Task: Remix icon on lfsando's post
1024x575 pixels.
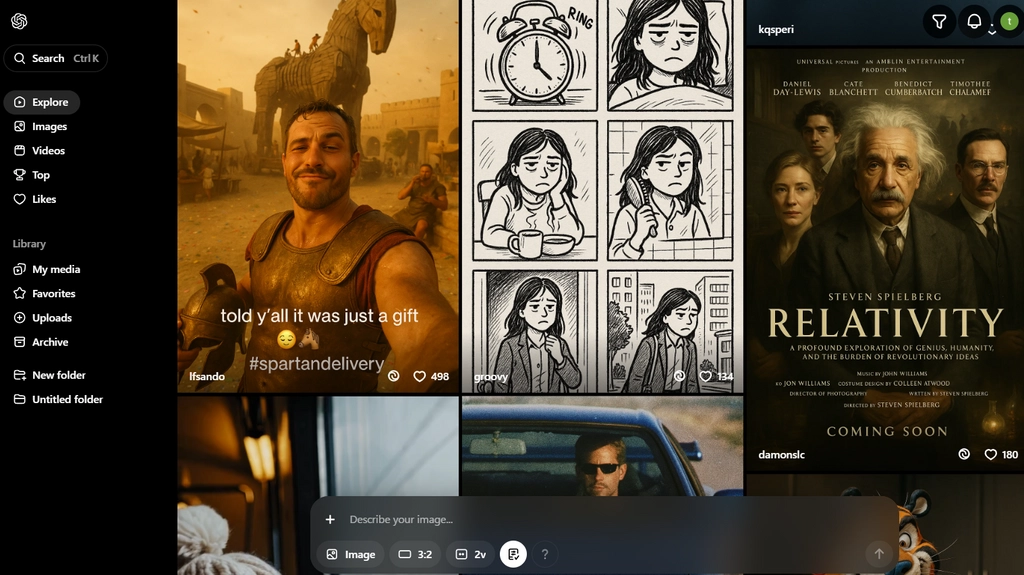Action: tap(393, 376)
